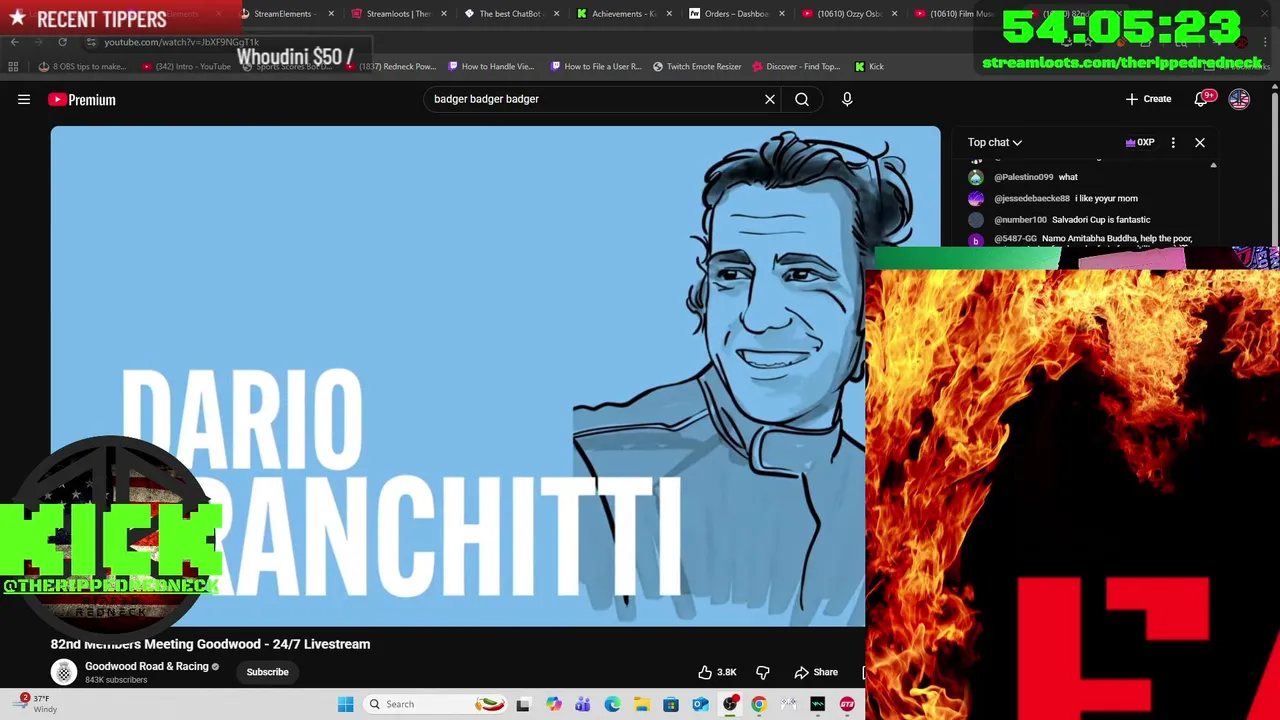The height and width of the screenshot is (720, 1280).
Task: Switch to OBS Studio on the taskbar
Action: click(730, 704)
